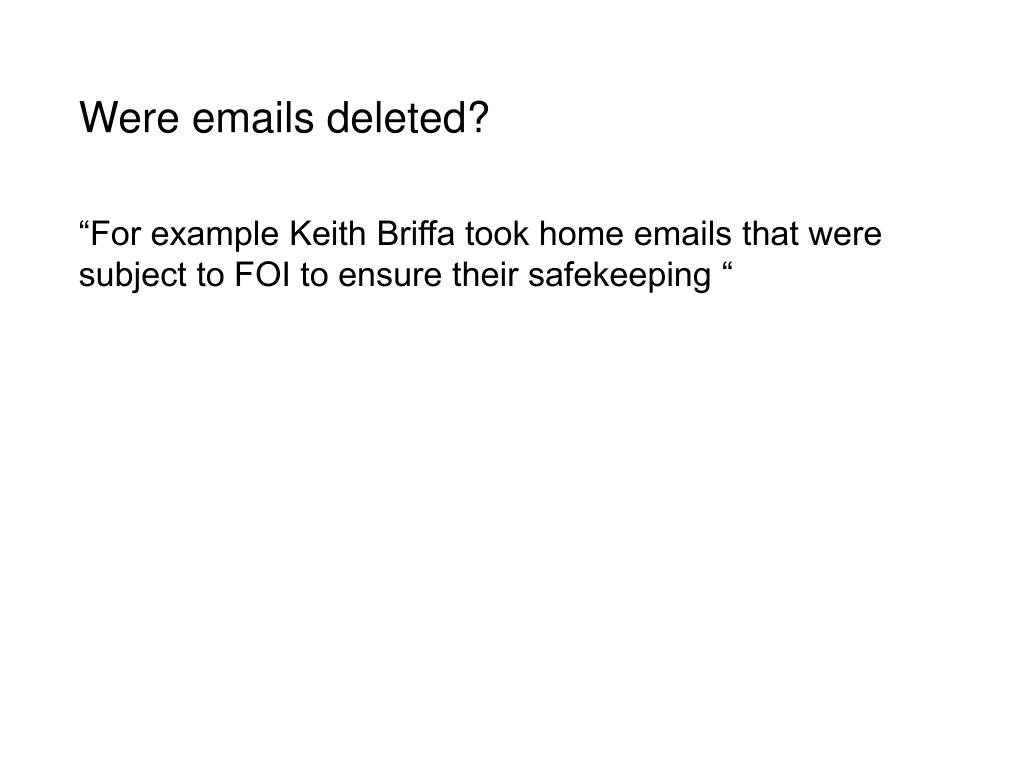Screen dimensions: 1024x768
Task: Click the word 'were' ending the first line
Action: coord(845,236)
